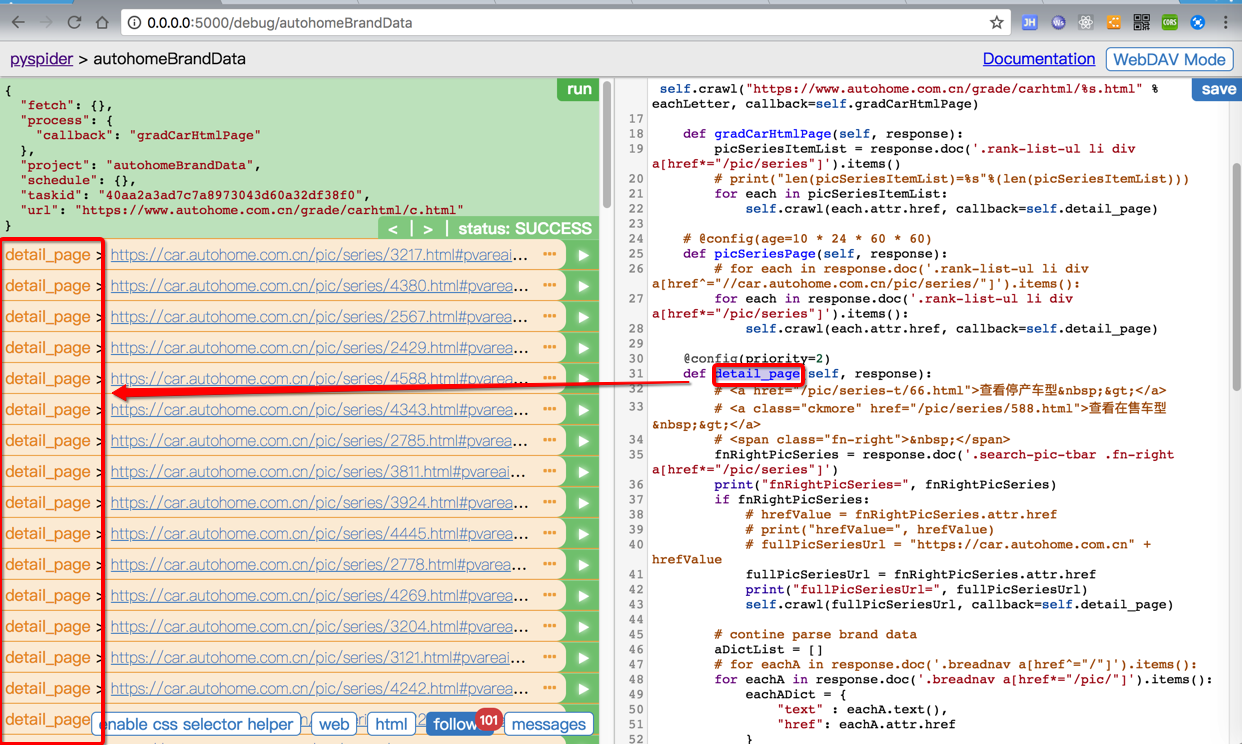Viewport: 1242px width, 745px height.
Task: Show task details dots for series/4380
Action: click(x=550, y=286)
